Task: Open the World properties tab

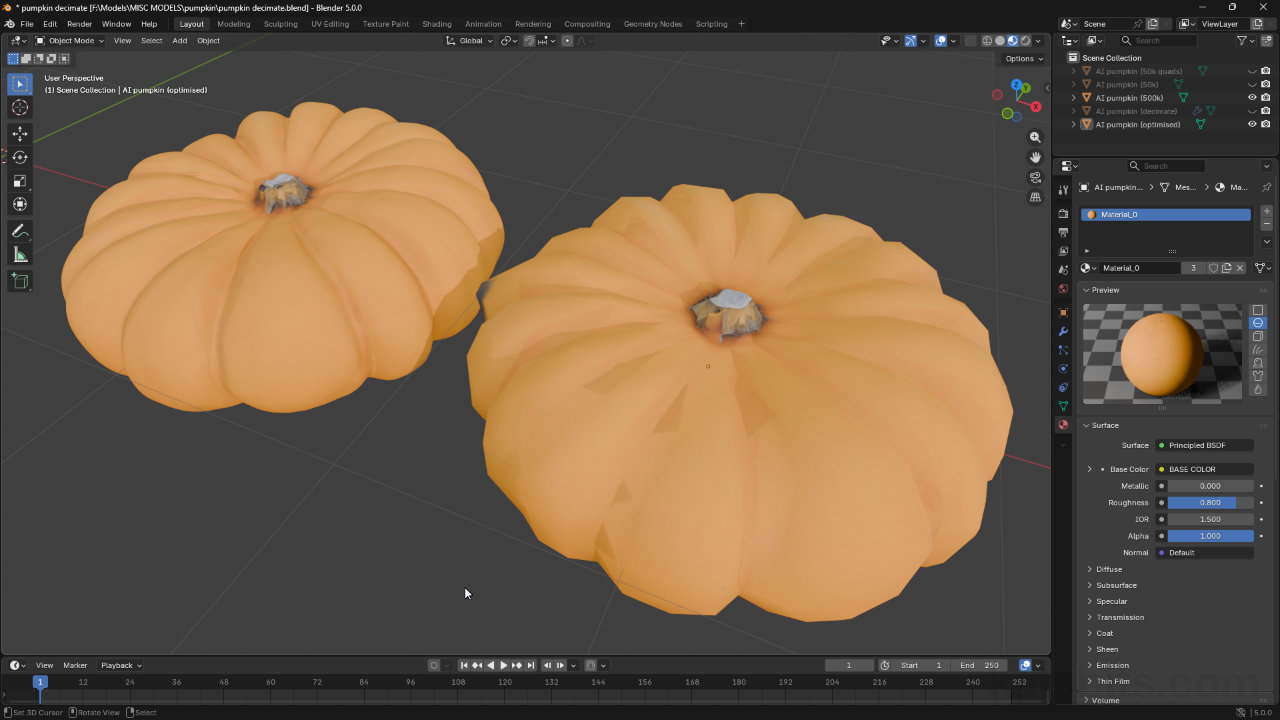Action: tap(1063, 288)
